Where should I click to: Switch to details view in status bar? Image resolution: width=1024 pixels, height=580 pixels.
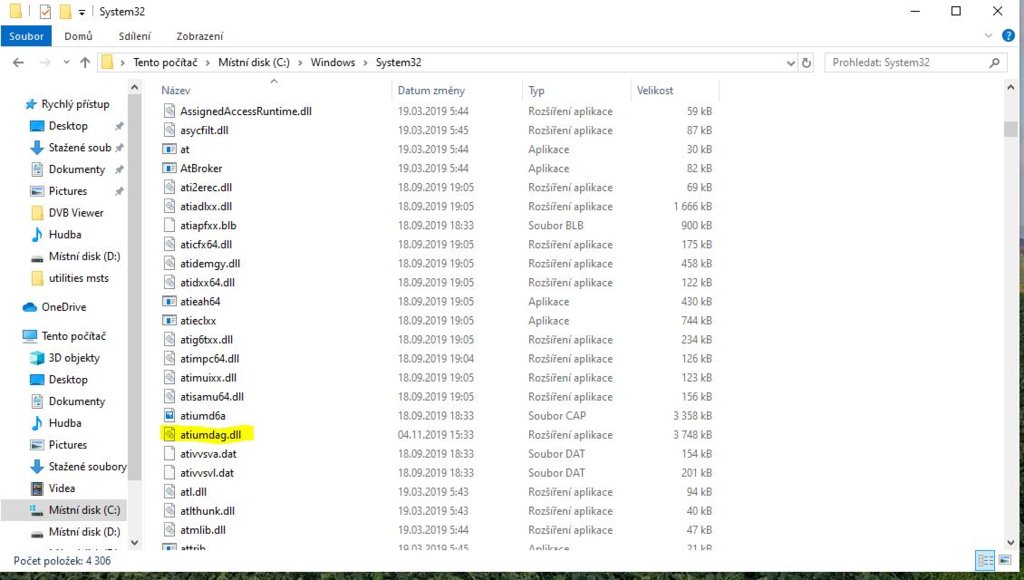pos(984,561)
